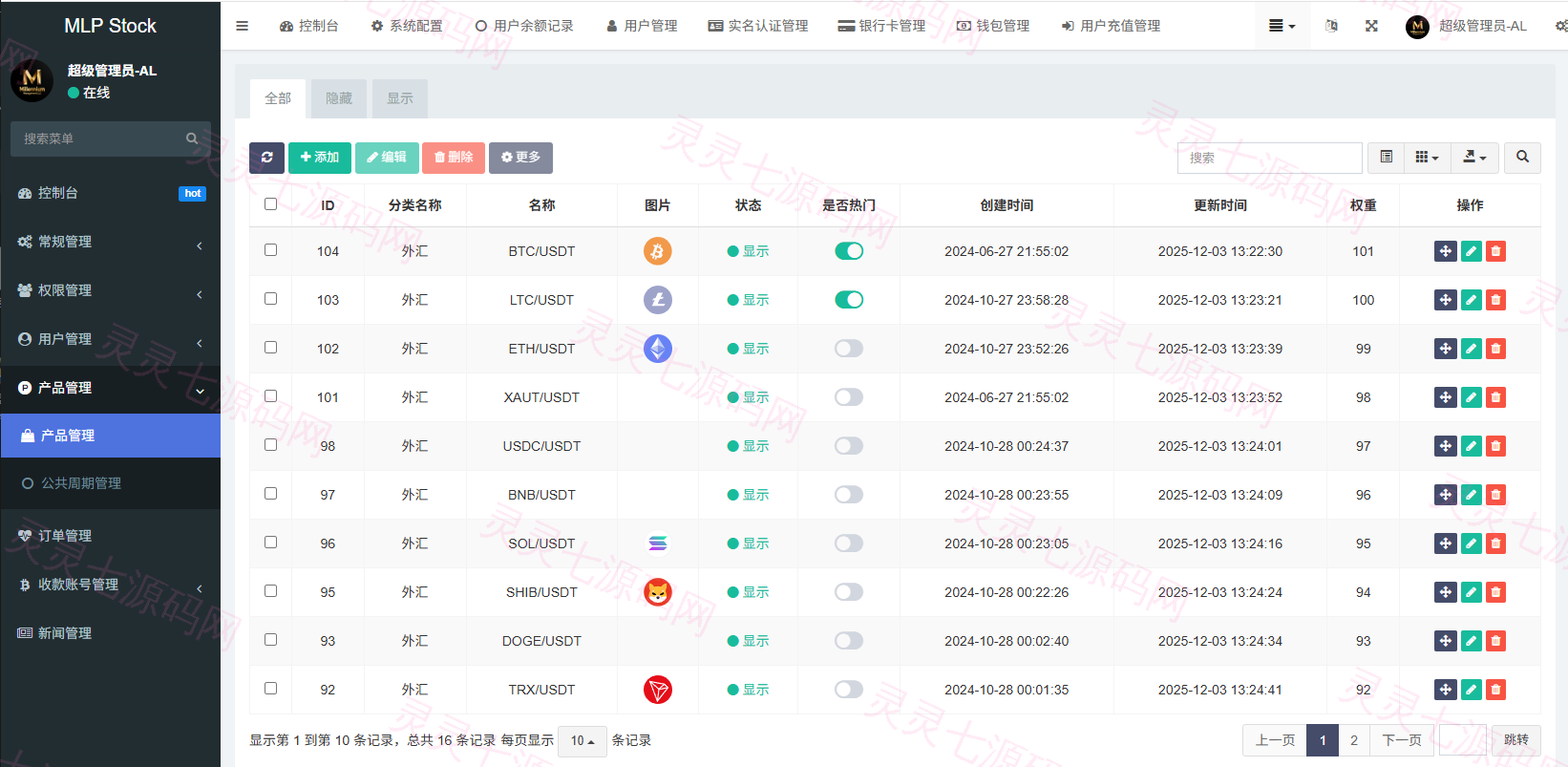Click the language translate icon
The height and width of the screenshot is (767, 1568).
pyautogui.click(x=1331, y=26)
